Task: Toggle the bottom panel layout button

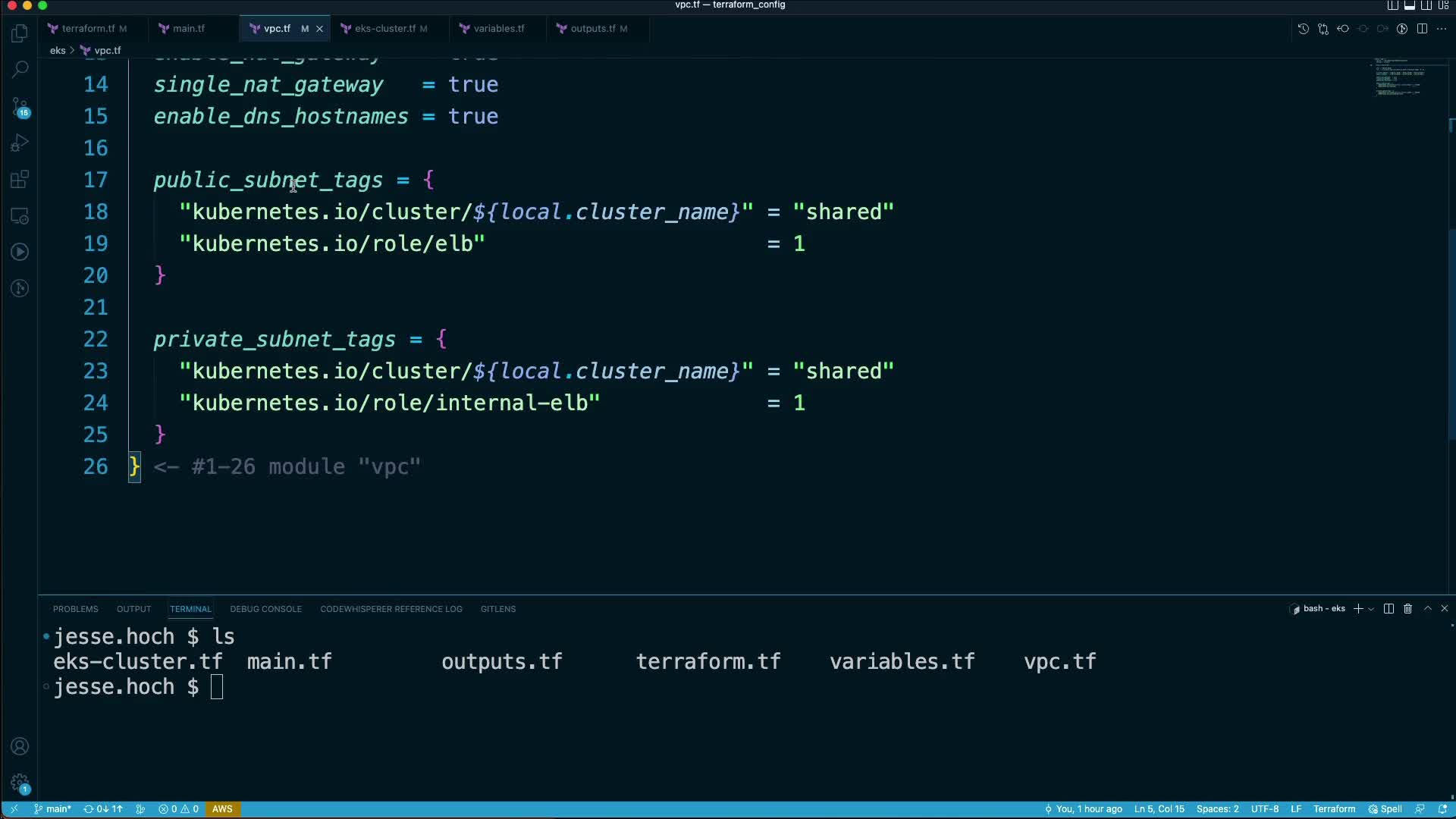Action: point(1409,5)
